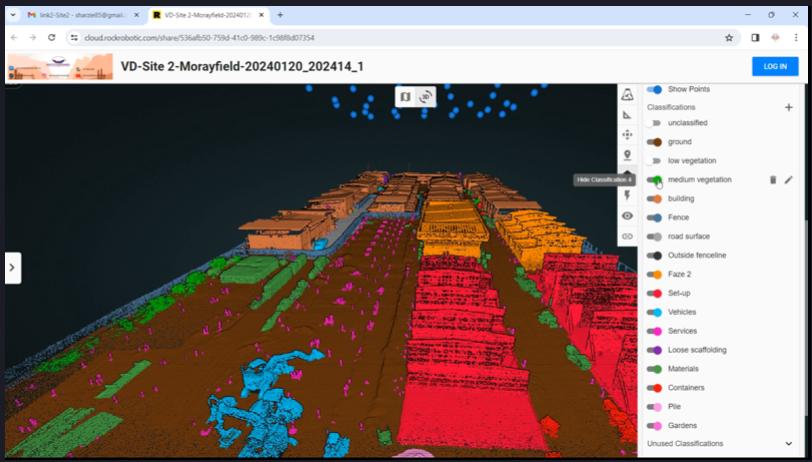Screen dimensions: 812x462
Task: Add a new classification with plus icon
Action: [x=788, y=107]
